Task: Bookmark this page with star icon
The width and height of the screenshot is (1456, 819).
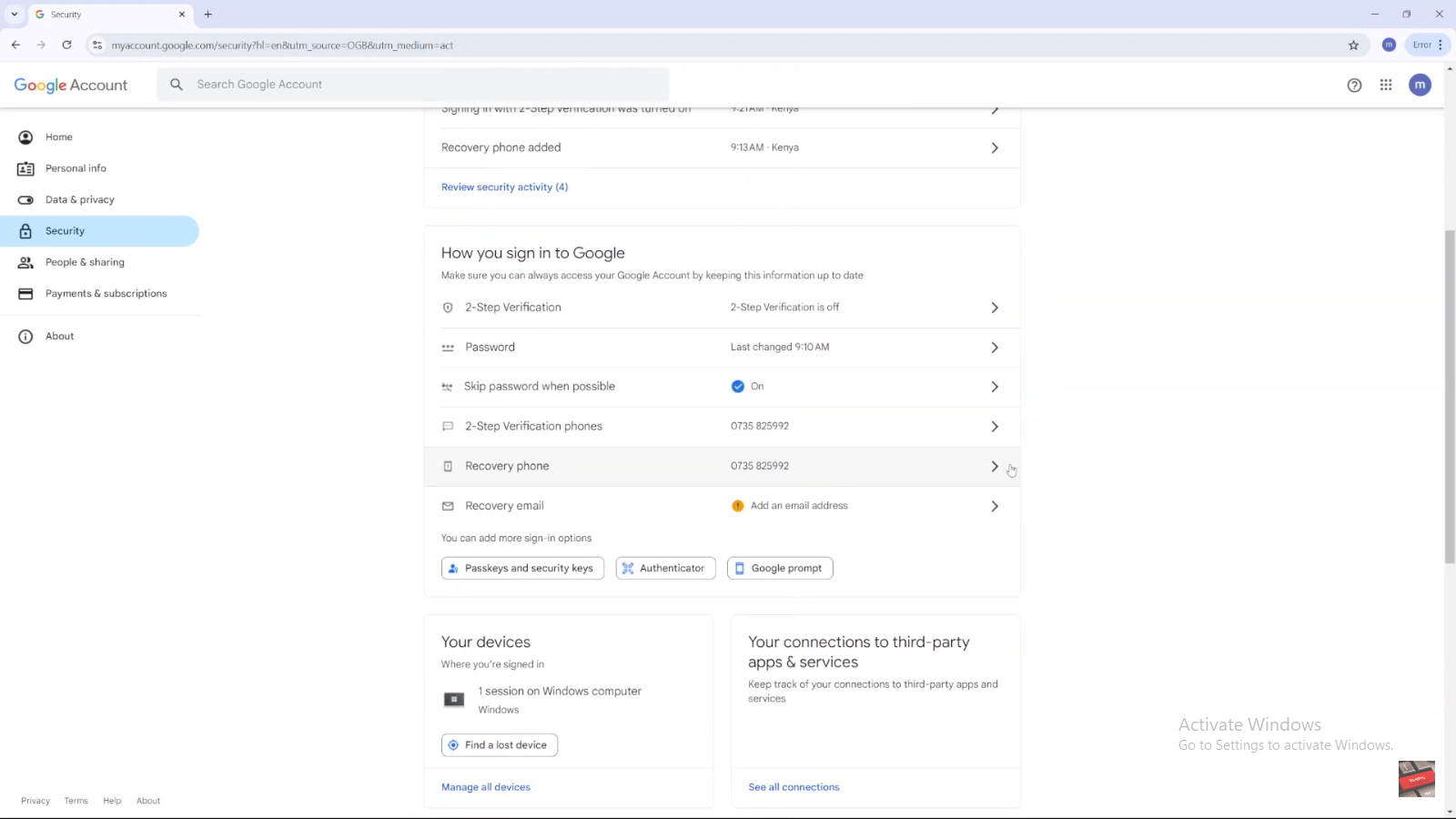Action: tap(1353, 45)
